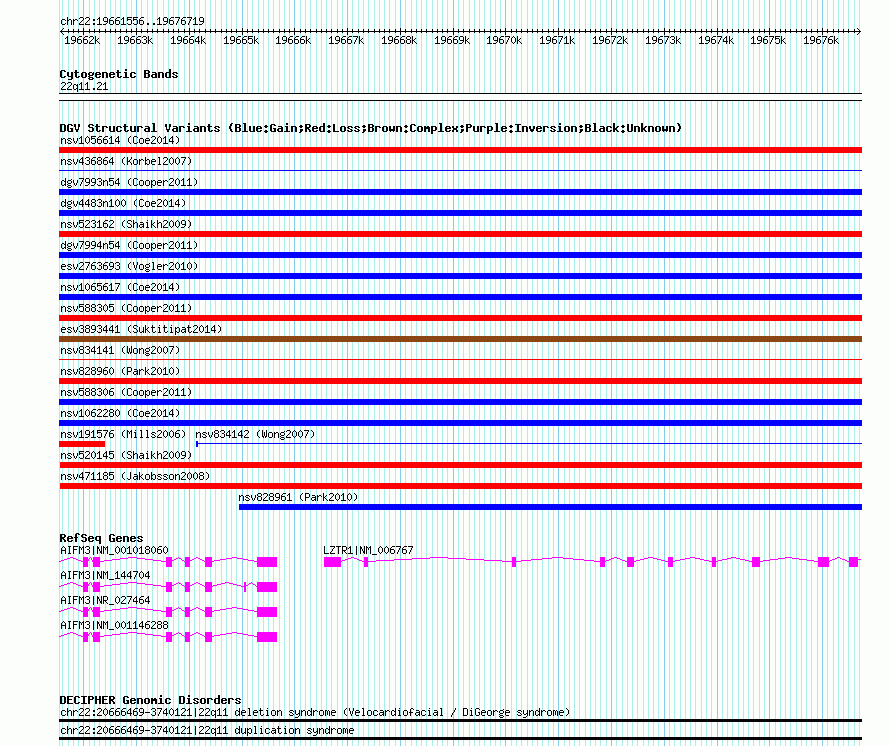The image size is (890, 746).
Task: Click the blue gain bar under nsv828961
Action: [x=551, y=507]
